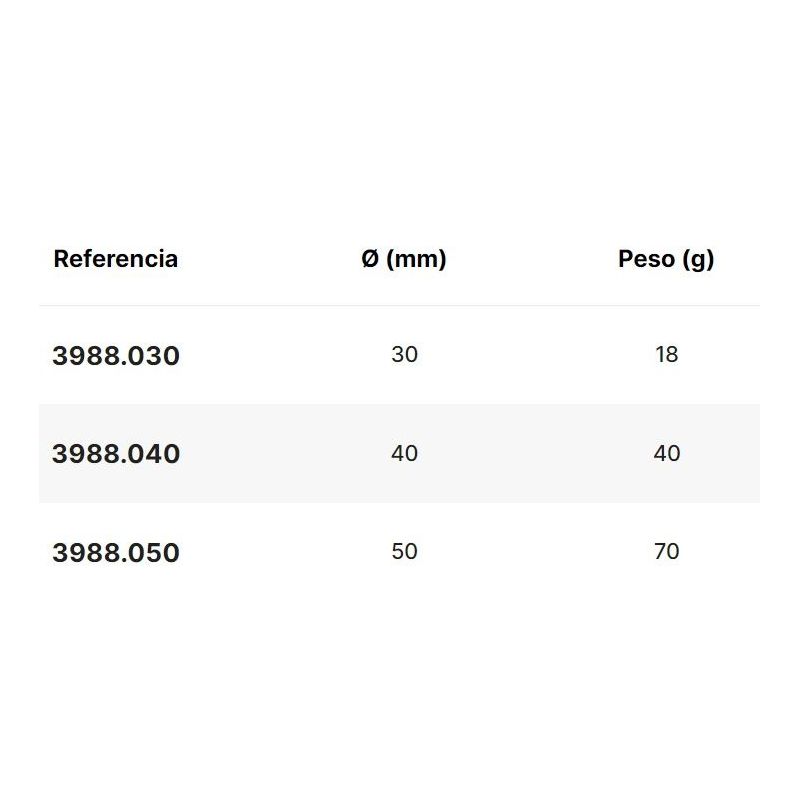Click the "(mm)" unit label

pos(417,259)
